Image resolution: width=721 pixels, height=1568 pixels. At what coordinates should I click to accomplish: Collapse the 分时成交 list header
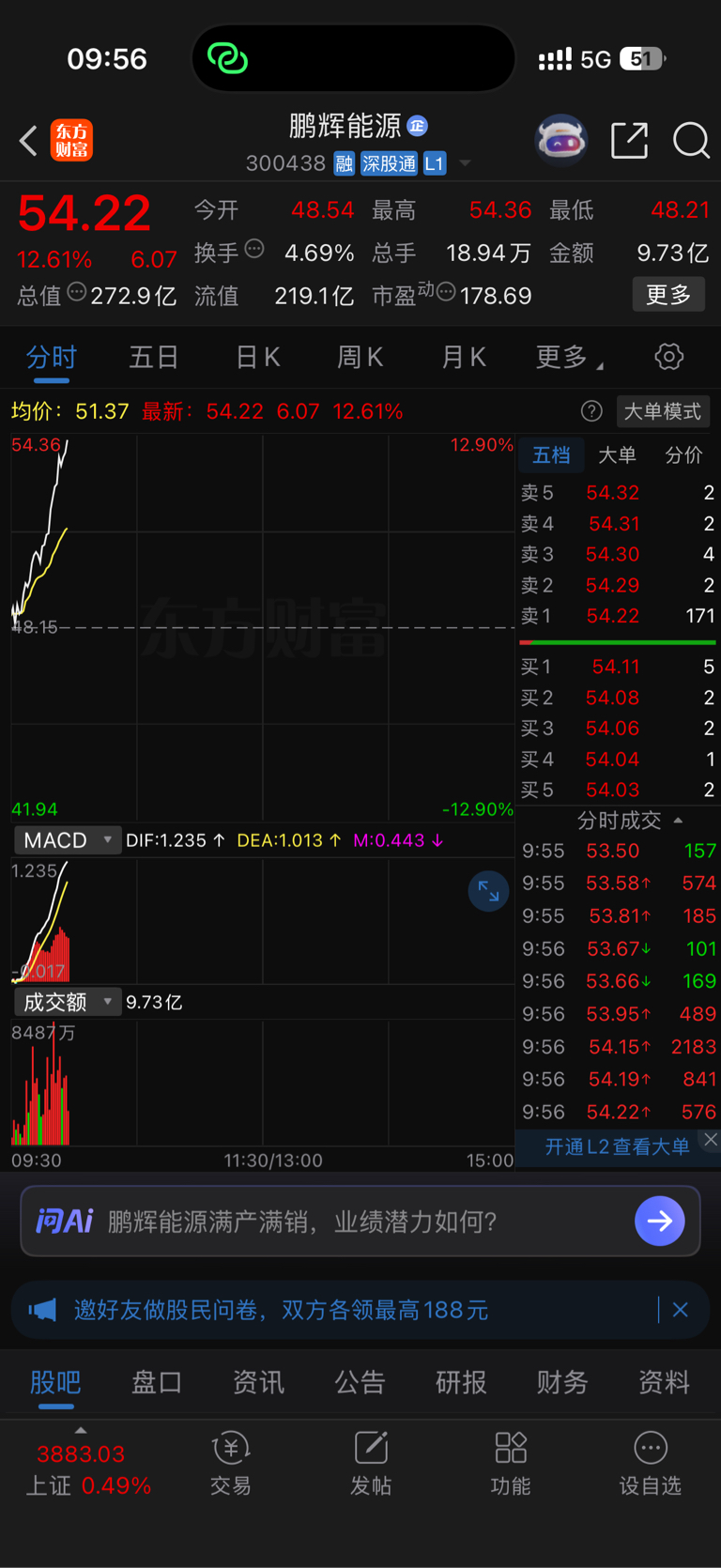coord(629,821)
